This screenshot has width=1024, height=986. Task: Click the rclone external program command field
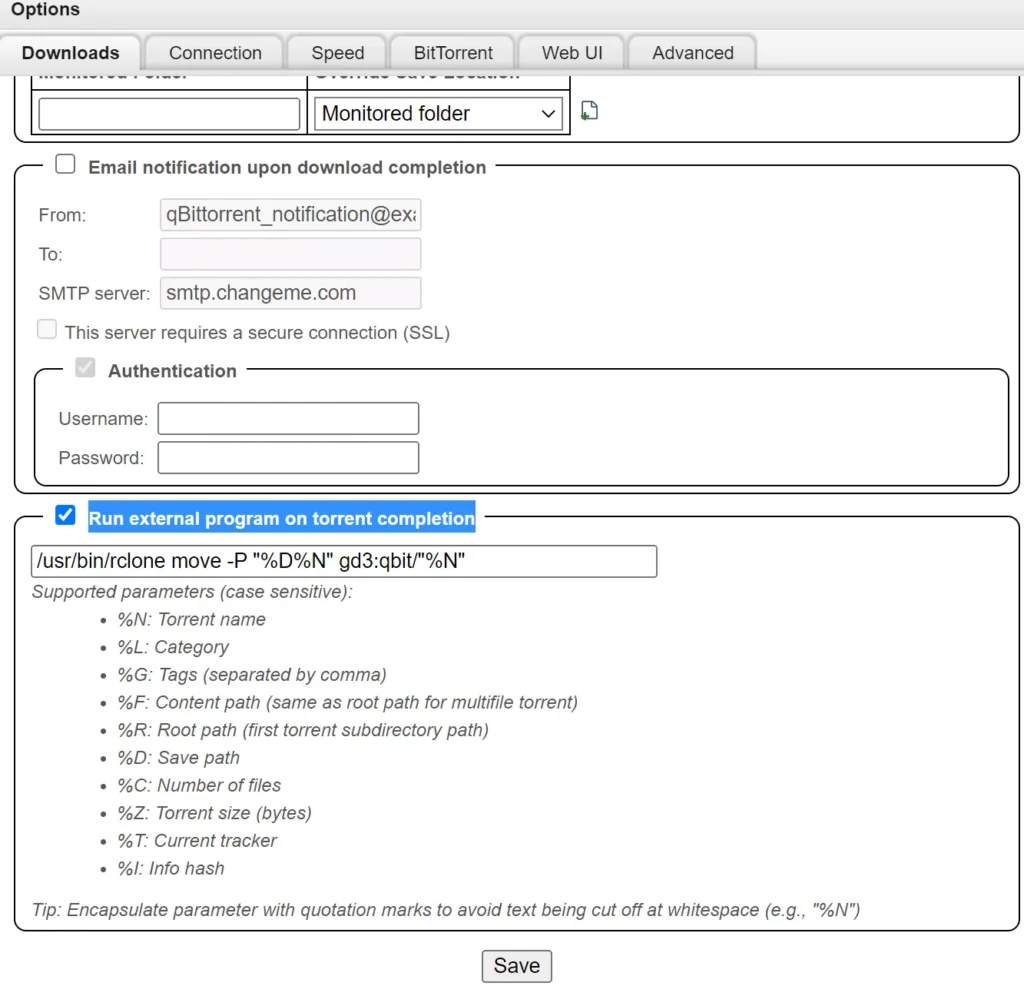click(x=343, y=561)
